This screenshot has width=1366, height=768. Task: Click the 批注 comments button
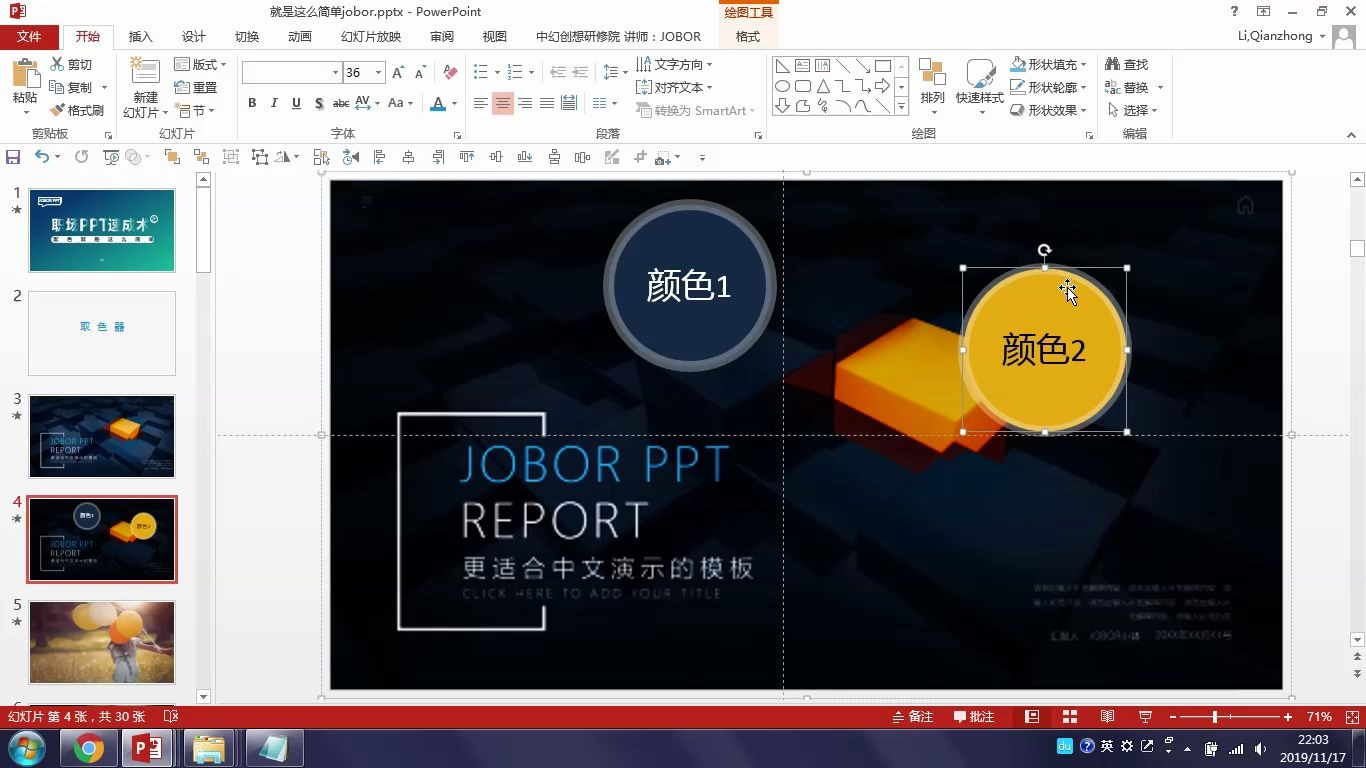(x=973, y=716)
